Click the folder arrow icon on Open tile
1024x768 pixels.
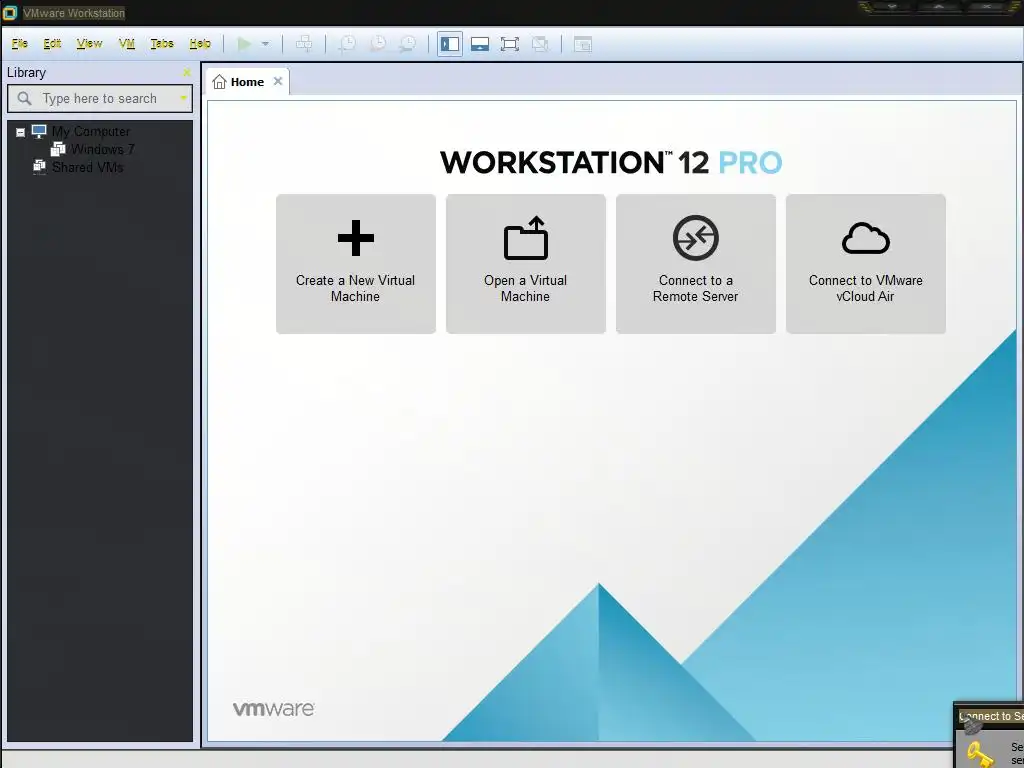tap(526, 238)
